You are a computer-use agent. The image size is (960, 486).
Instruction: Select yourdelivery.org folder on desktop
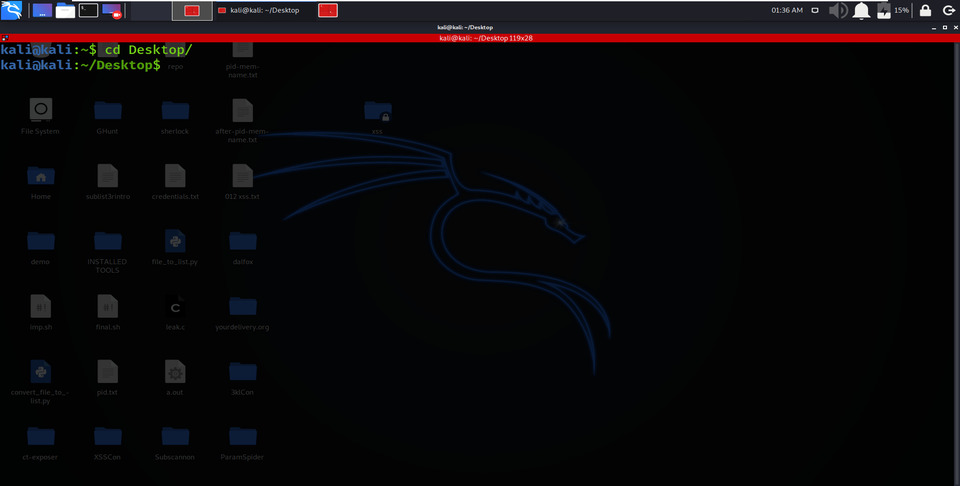tap(242, 312)
